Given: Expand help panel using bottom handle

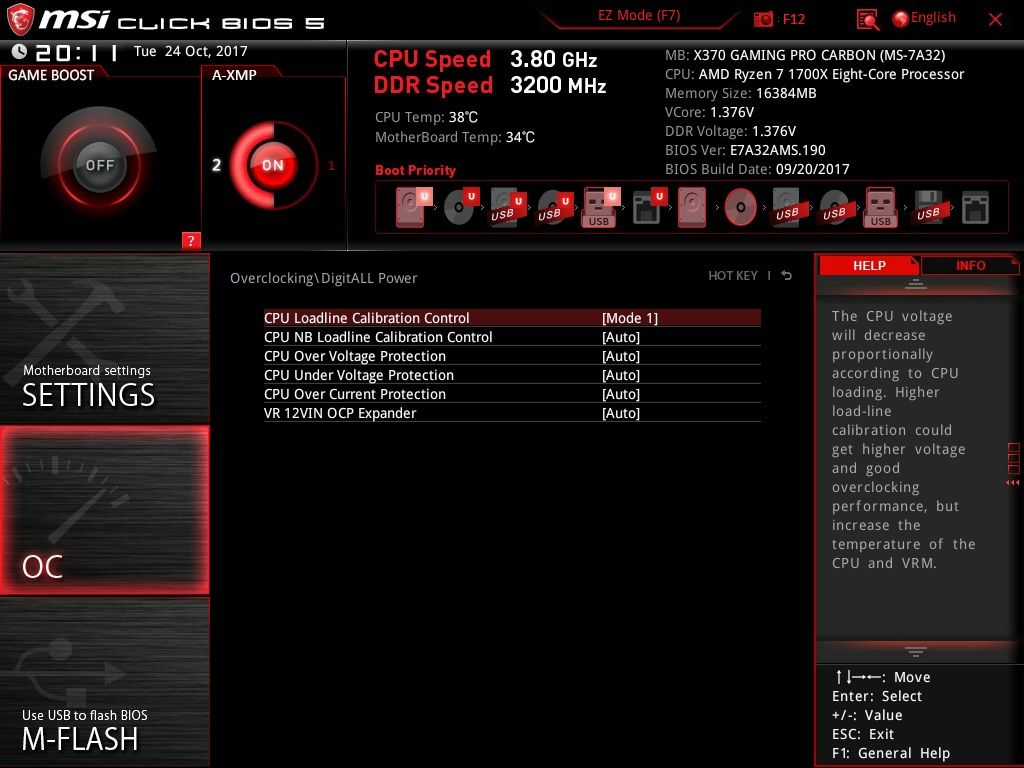Looking at the screenshot, I should 916,651.
